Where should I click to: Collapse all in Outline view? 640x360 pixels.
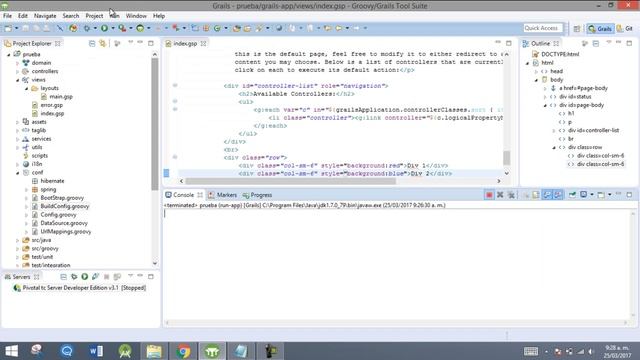pos(596,43)
